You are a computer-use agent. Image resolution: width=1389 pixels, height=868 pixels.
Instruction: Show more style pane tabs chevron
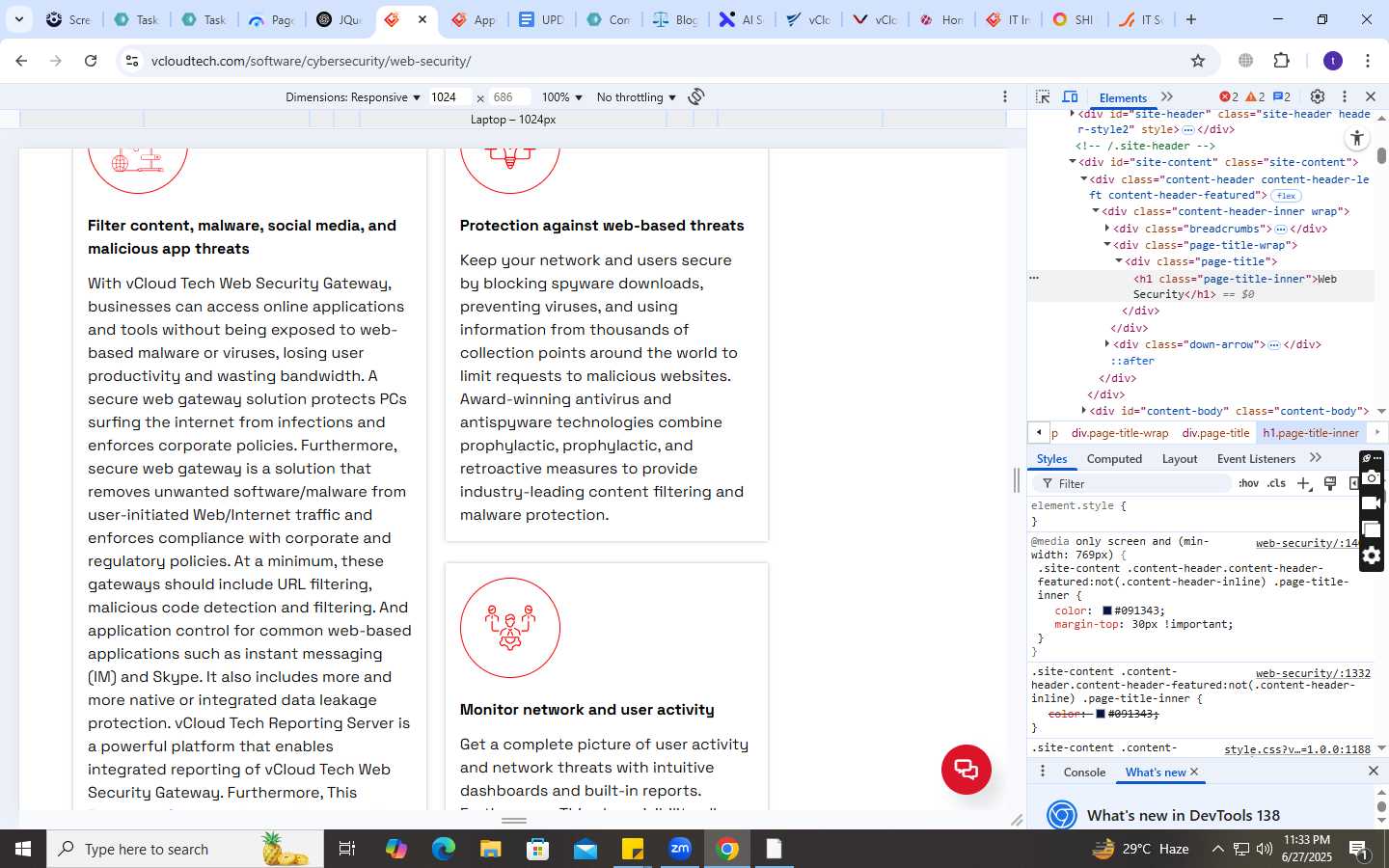pos(1316,458)
